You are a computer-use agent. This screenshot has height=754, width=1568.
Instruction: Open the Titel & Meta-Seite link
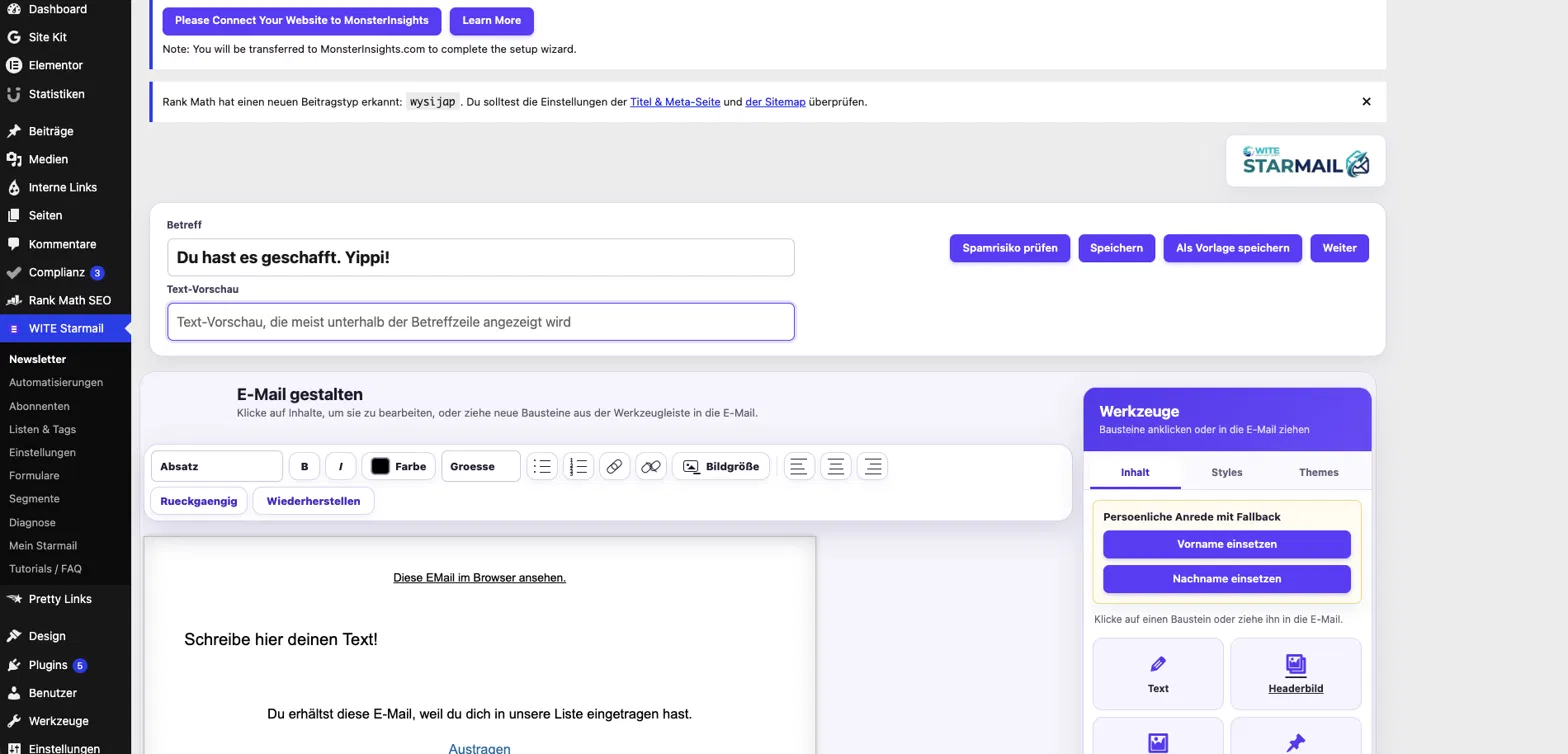coord(675,102)
